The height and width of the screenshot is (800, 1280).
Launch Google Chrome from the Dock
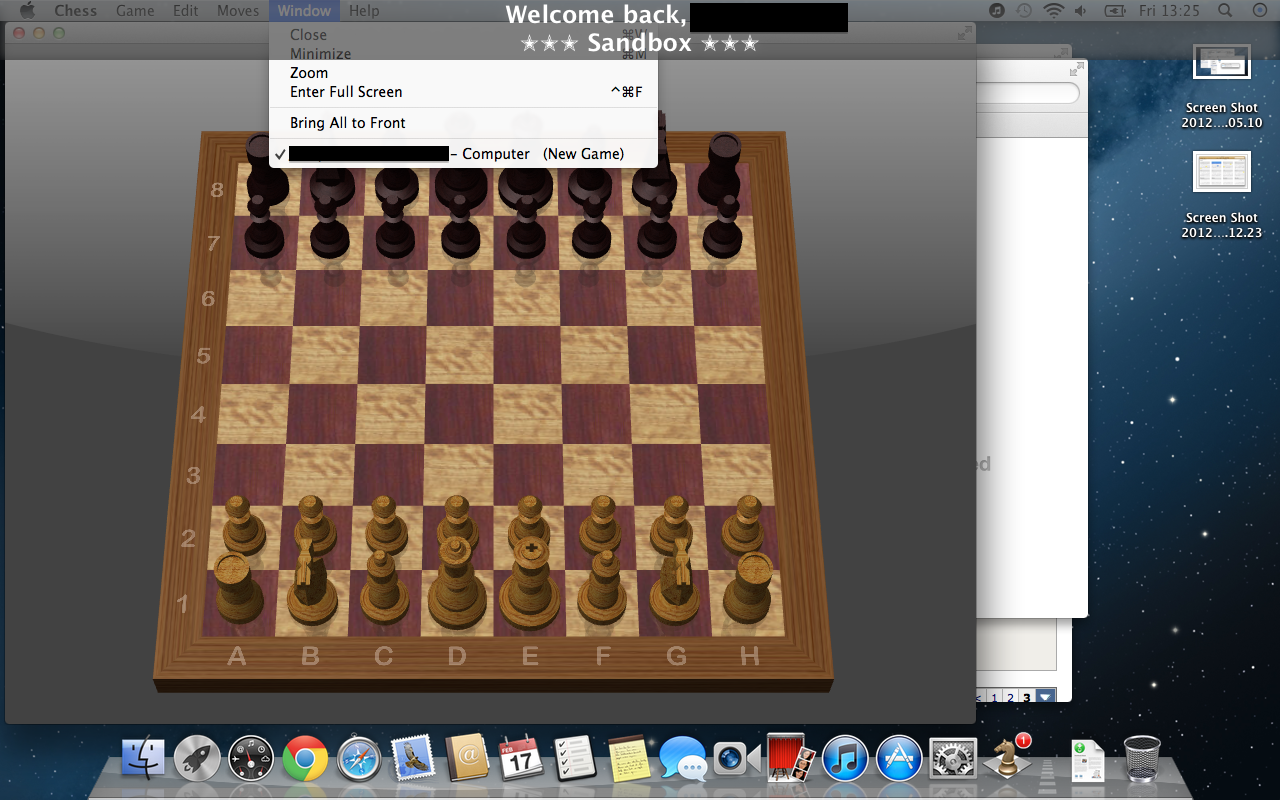tap(305, 759)
